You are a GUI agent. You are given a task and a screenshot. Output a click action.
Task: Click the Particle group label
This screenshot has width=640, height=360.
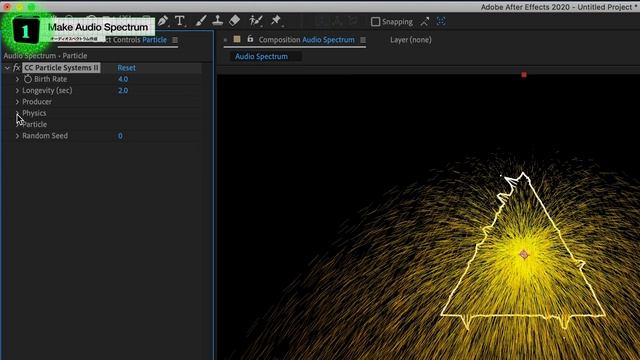tap(35, 124)
